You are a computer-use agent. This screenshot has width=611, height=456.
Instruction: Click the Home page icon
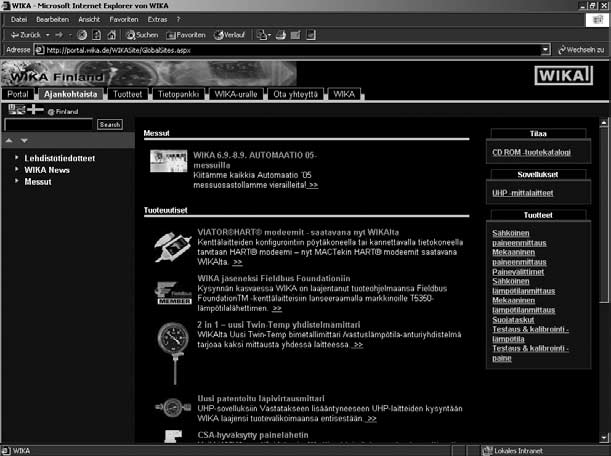click(111, 35)
